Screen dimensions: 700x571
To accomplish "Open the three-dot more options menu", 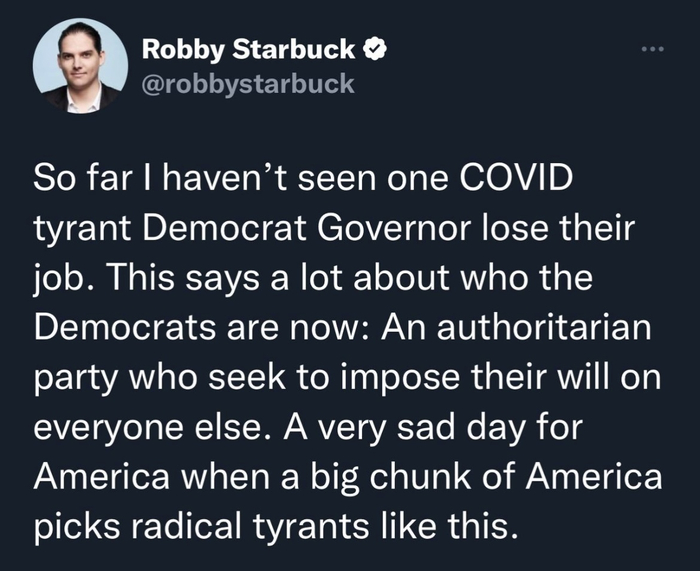I will (654, 47).
